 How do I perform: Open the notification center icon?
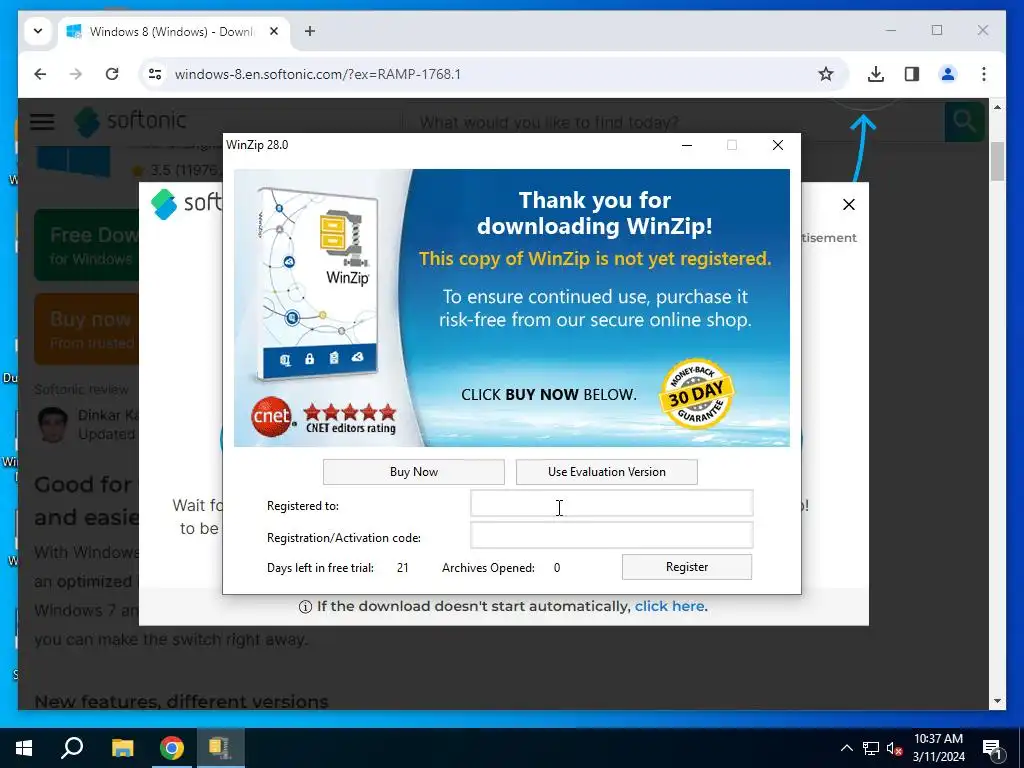tap(992, 748)
